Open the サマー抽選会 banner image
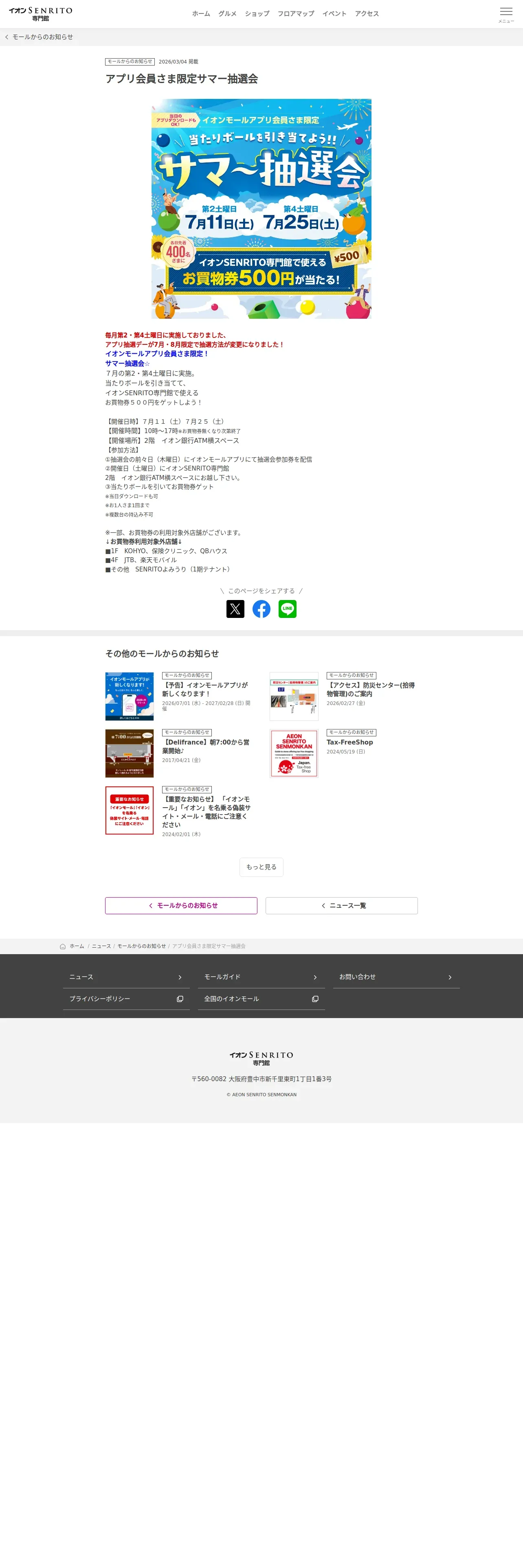The height and width of the screenshot is (1568, 523). [x=261, y=209]
